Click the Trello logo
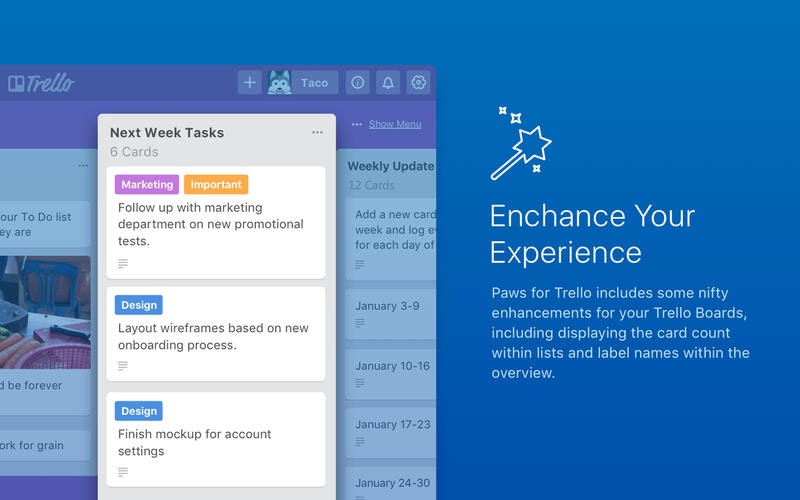800x500 pixels. pos(41,83)
